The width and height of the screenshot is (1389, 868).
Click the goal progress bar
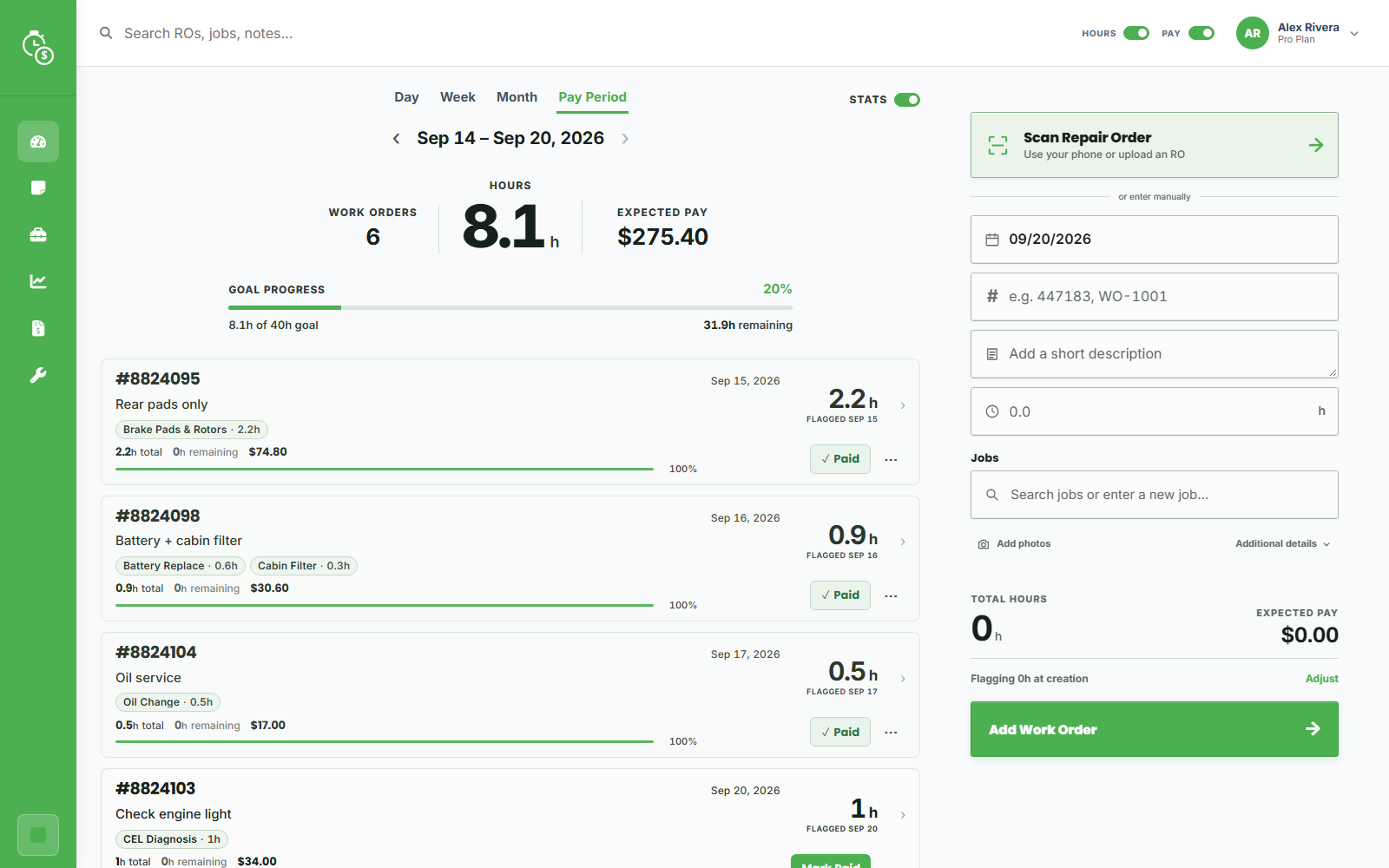[x=510, y=307]
